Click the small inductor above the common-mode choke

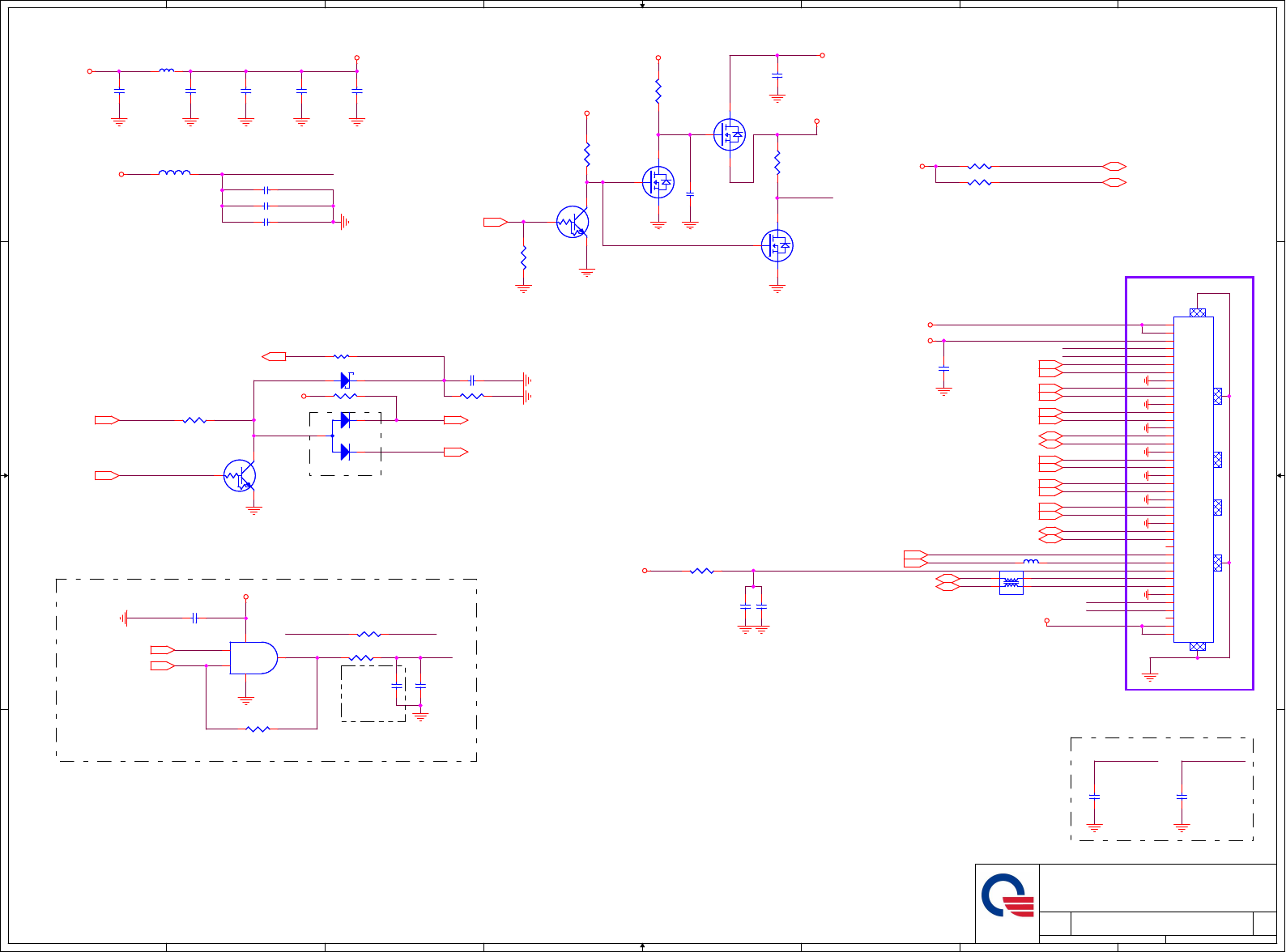(1031, 561)
